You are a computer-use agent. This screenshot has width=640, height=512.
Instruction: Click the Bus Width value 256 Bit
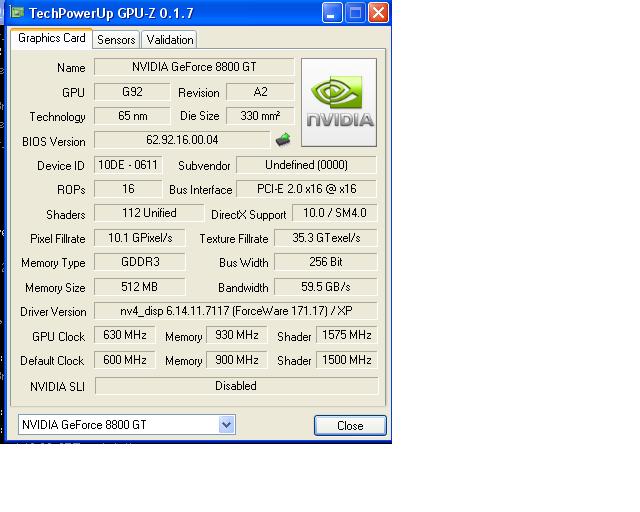pyautogui.click(x=326, y=262)
